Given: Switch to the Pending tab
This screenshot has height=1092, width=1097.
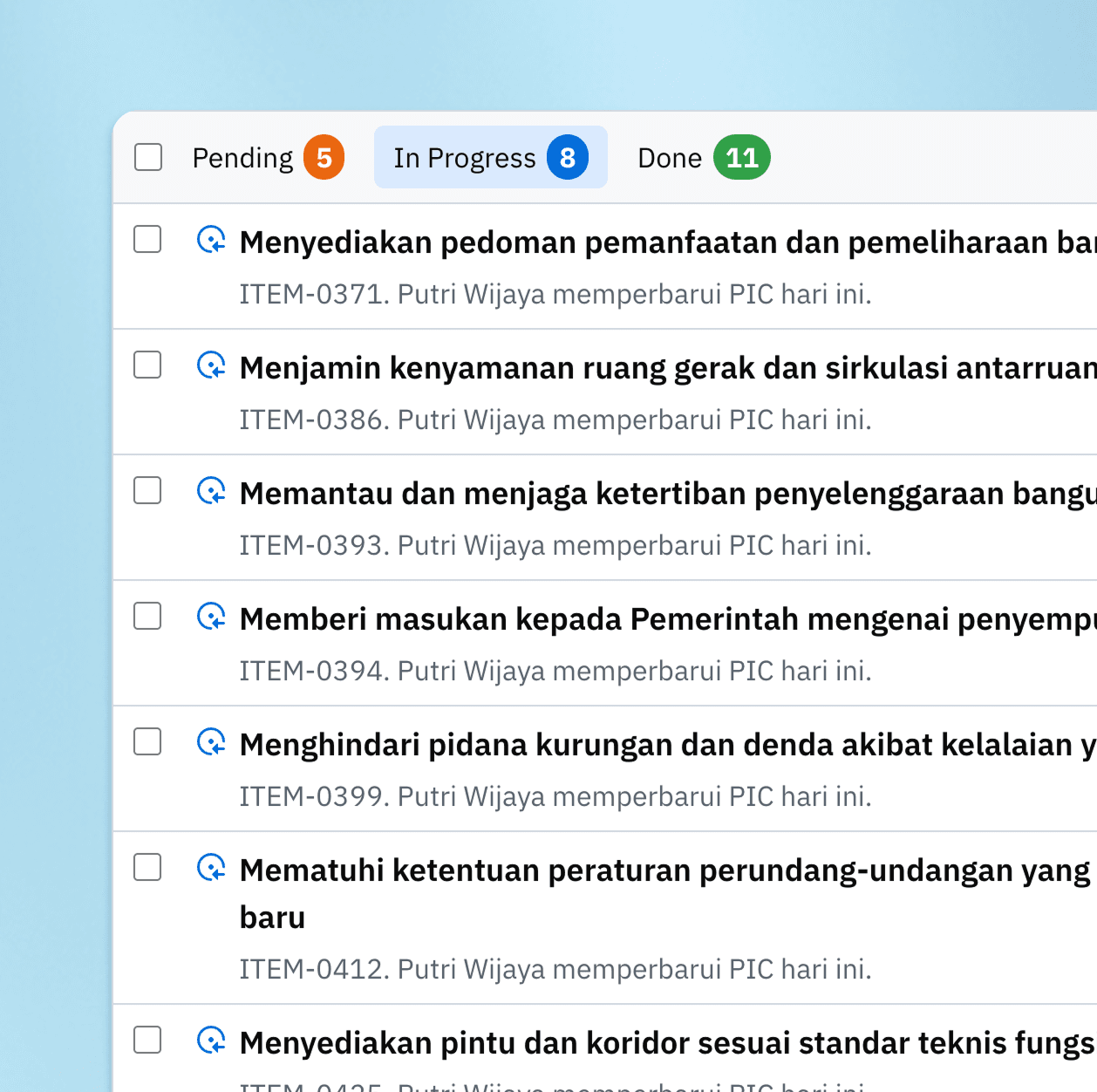Looking at the screenshot, I should pyautogui.click(x=244, y=157).
